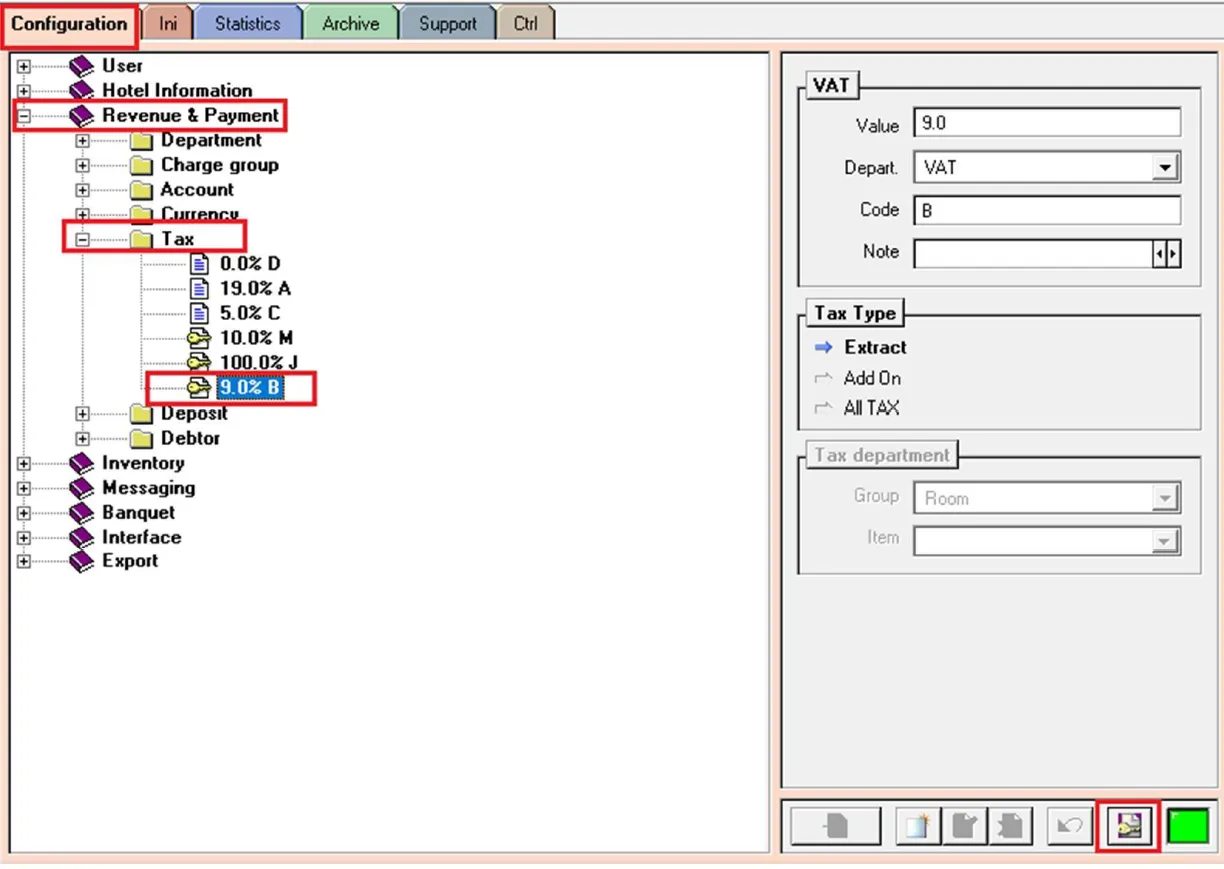Click the purple book icon beside User
The height and width of the screenshot is (869, 1224).
click(82, 66)
